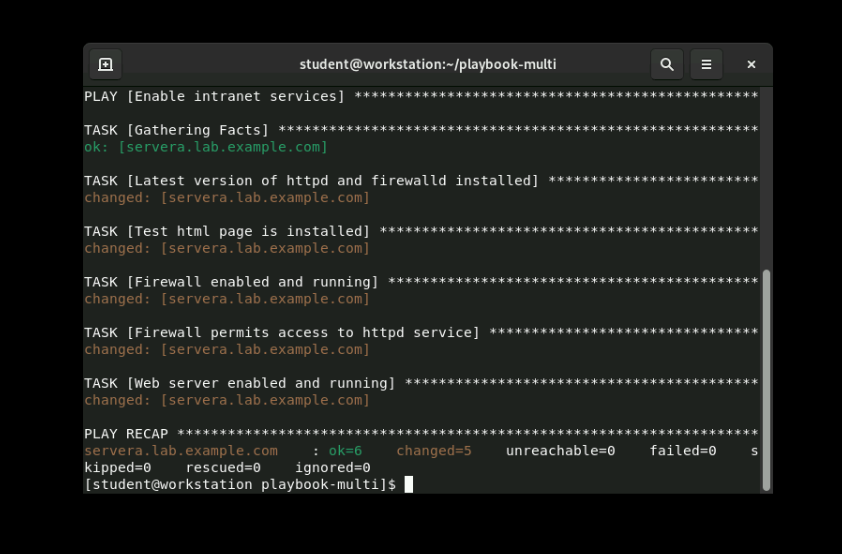Image resolution: width=842 pixels, height=554 pixels.
Task: Click the TASK [Firewall enabled and running] line
Action: pos(421,282)
